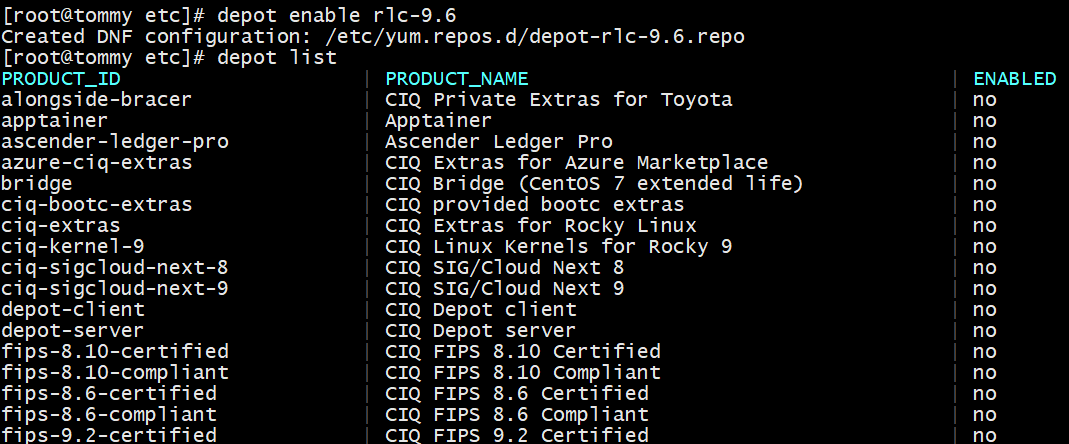Click the 'CIQ Depot server' product name
The height and width of the screenshot is (444, 1069).
tap(481, 330)
